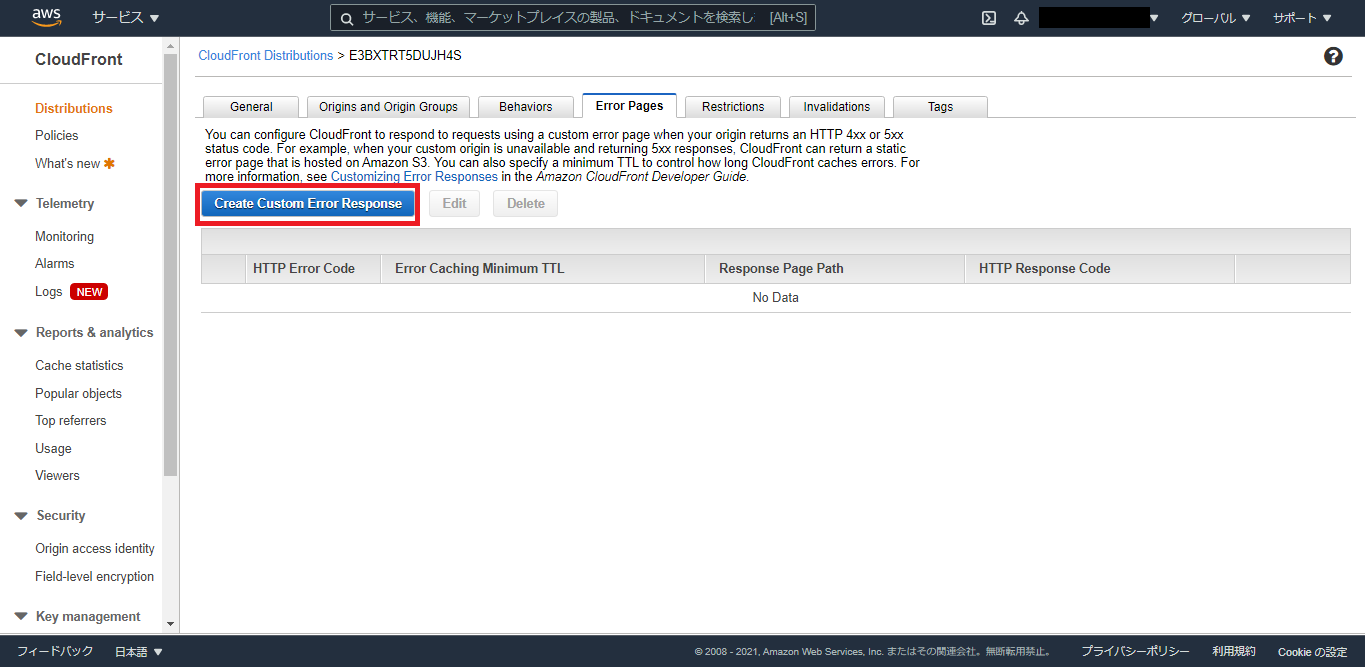Switch to the Invalidations tab
The image size is (1365, 667).
point(837,106)
